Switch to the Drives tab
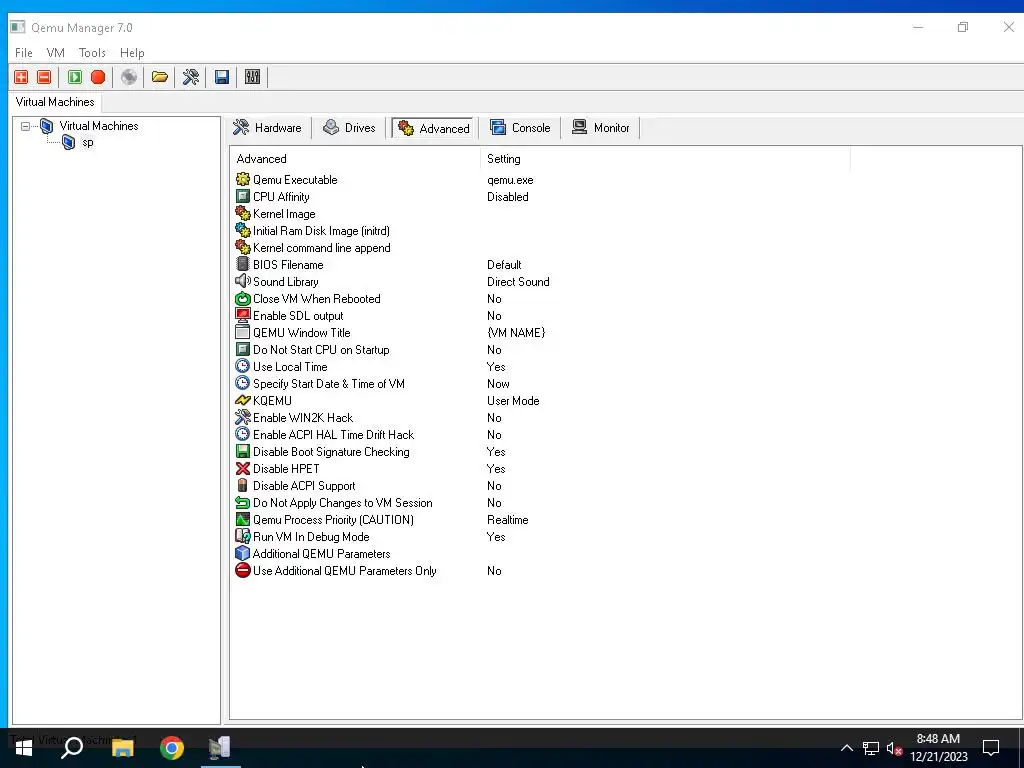The height and width of the screenshot is (768, 1024). (350, 128)
